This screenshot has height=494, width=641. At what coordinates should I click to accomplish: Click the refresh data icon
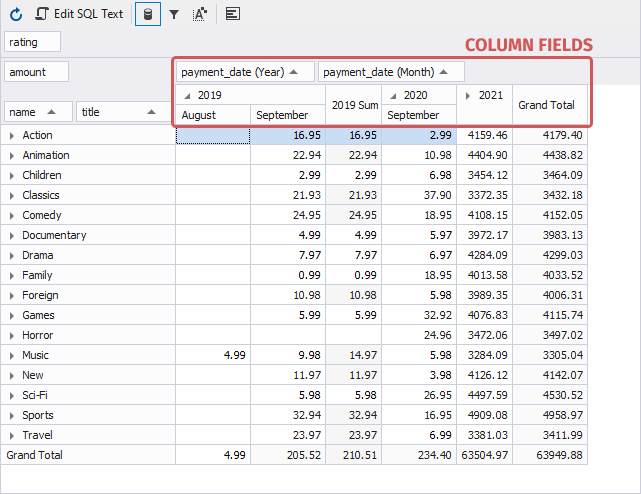16,14
